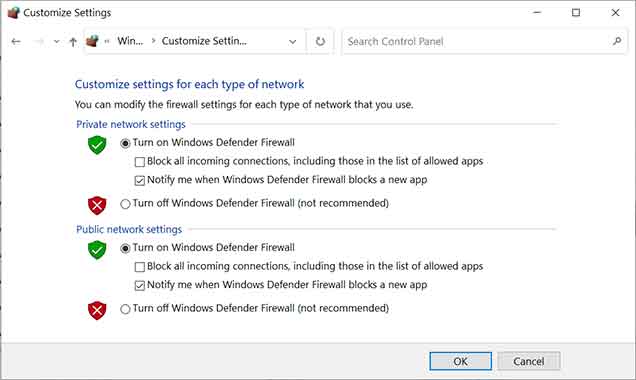Close the Customize Settings window
This screenshot has width=636, height=380.
coord(615,13)
